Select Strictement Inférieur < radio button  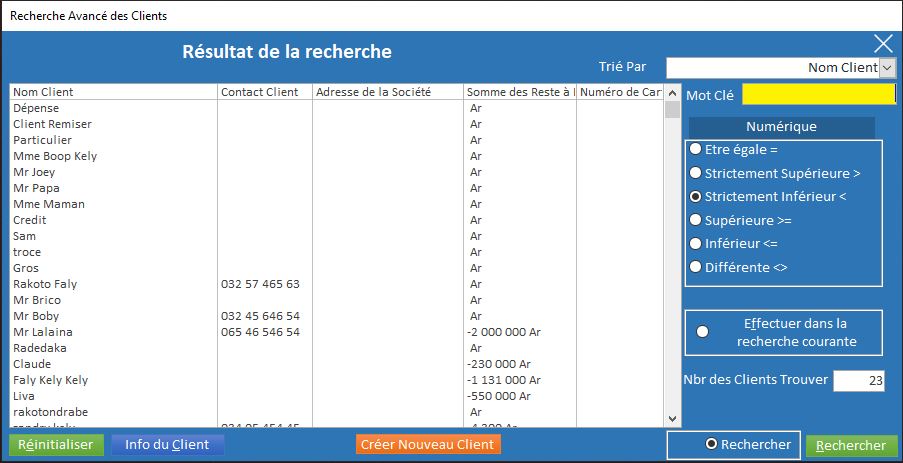click(696, 197)
